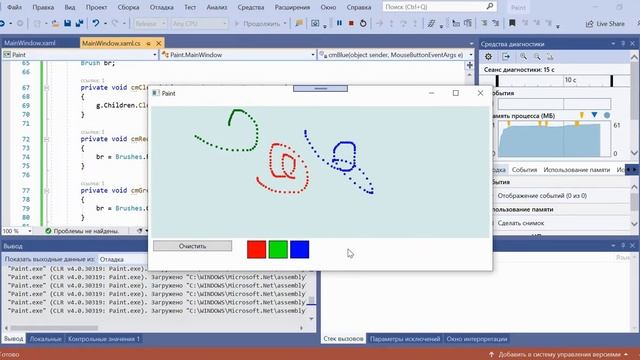The height and width of the screenshot is (360, 640).
Task: Click the Paint window title icon
Action: pyautogui.click(x=156, y=93)
